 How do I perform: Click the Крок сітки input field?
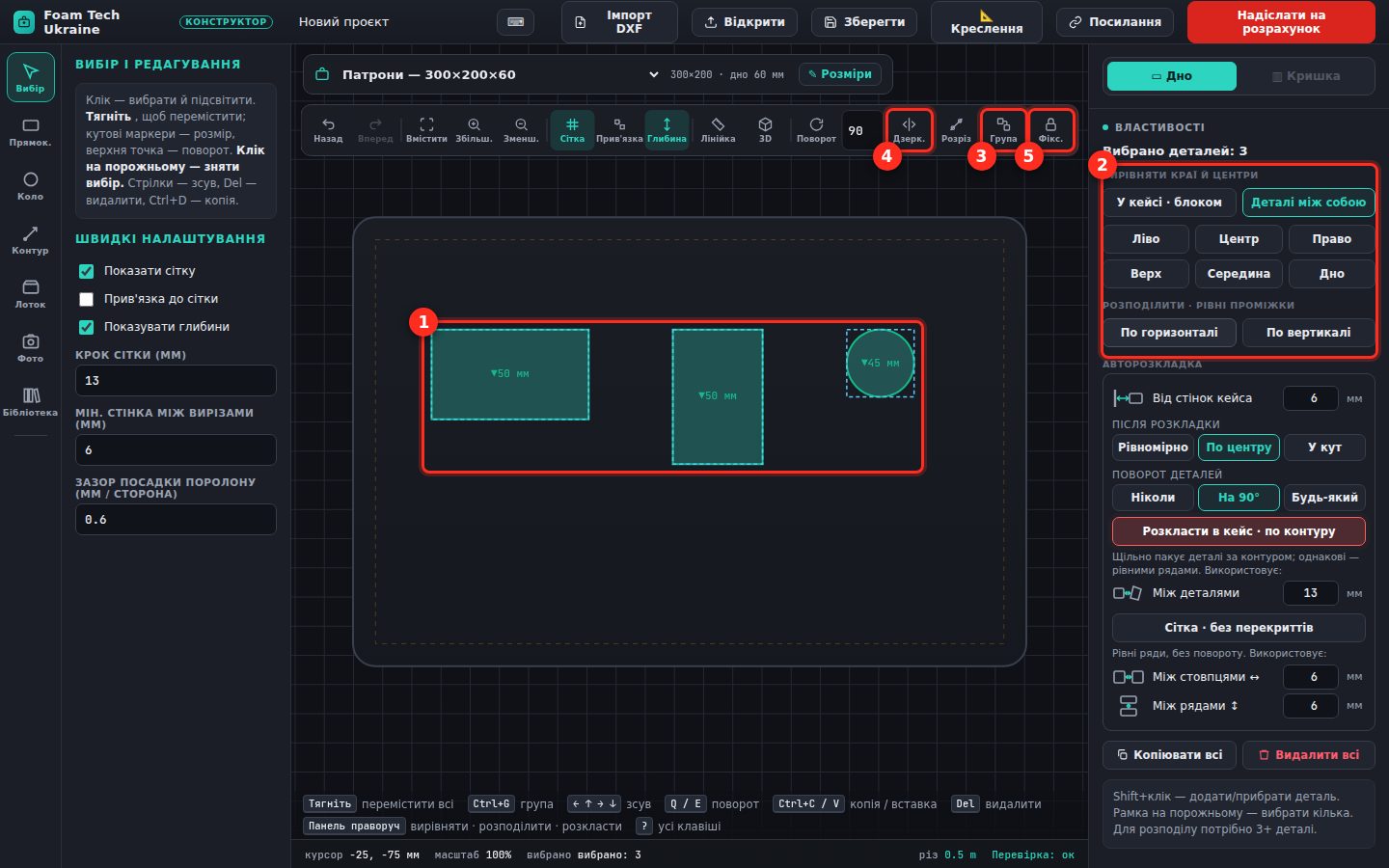[176, 381]
